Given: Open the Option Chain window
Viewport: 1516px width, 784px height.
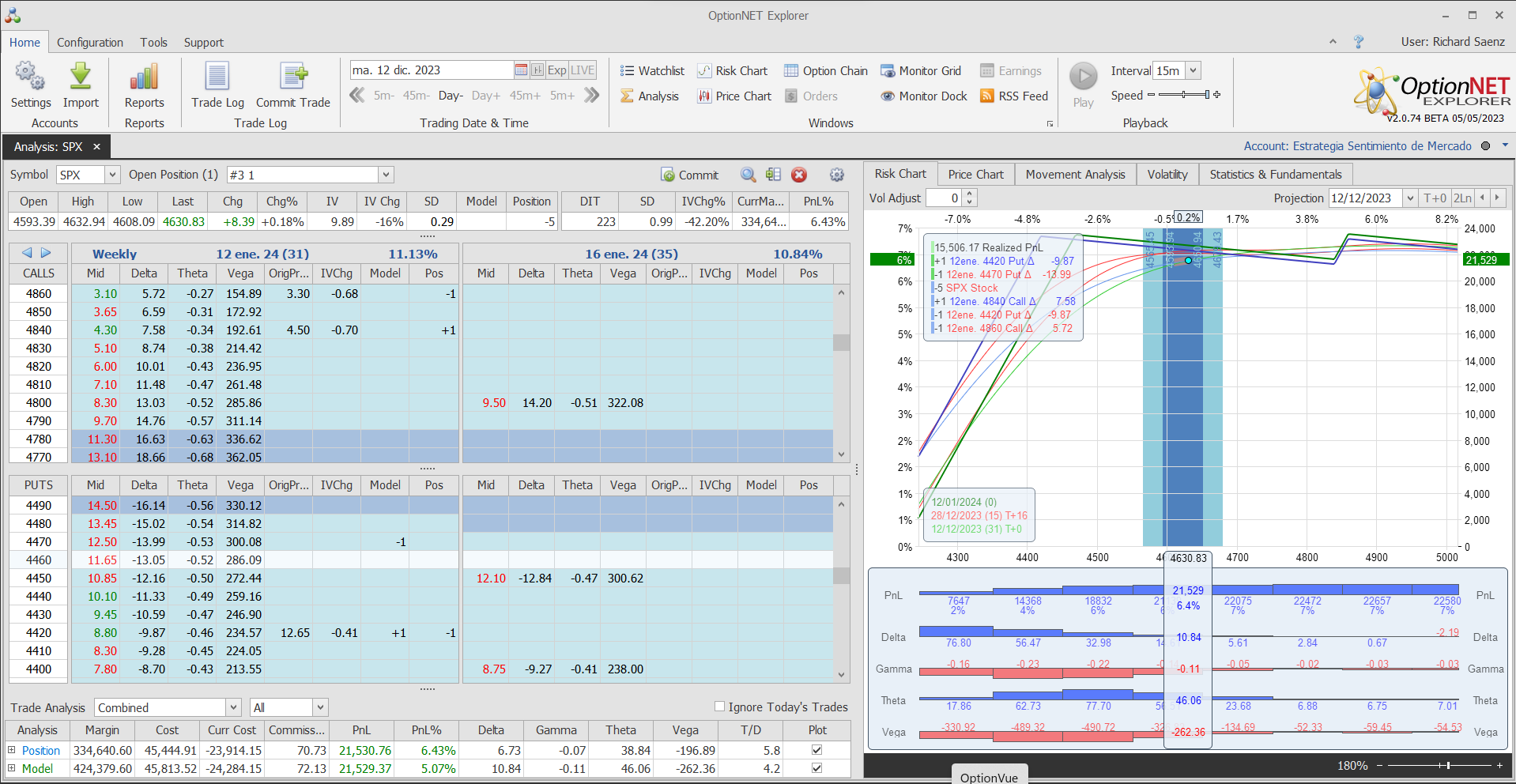Looking at the screenshot, I should [x=826, y=70].
